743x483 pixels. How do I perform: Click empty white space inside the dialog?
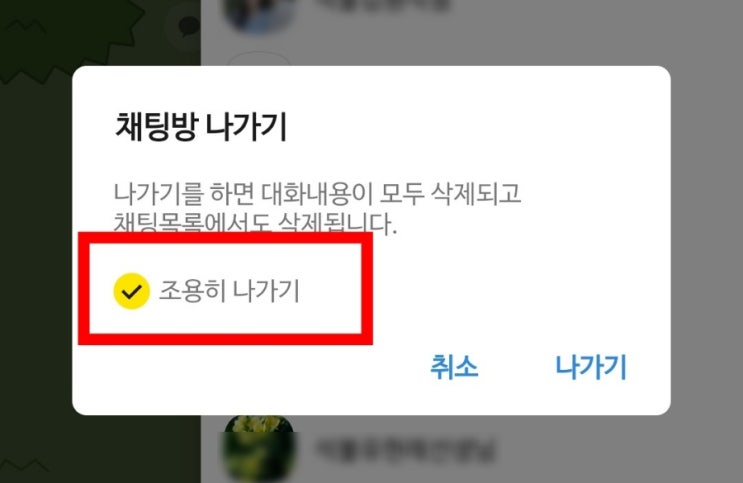click(521, 284)
